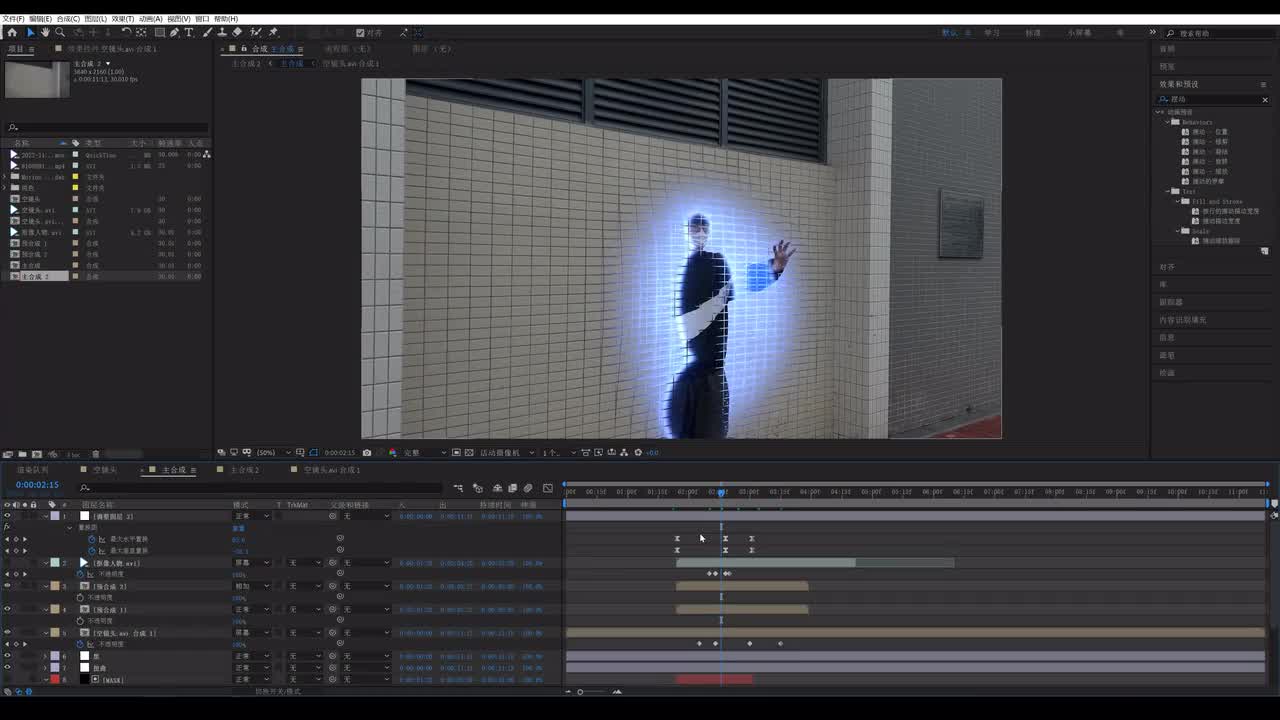Click the Home icon in the toolbar

pyautogui.click(x=12, y=32)
